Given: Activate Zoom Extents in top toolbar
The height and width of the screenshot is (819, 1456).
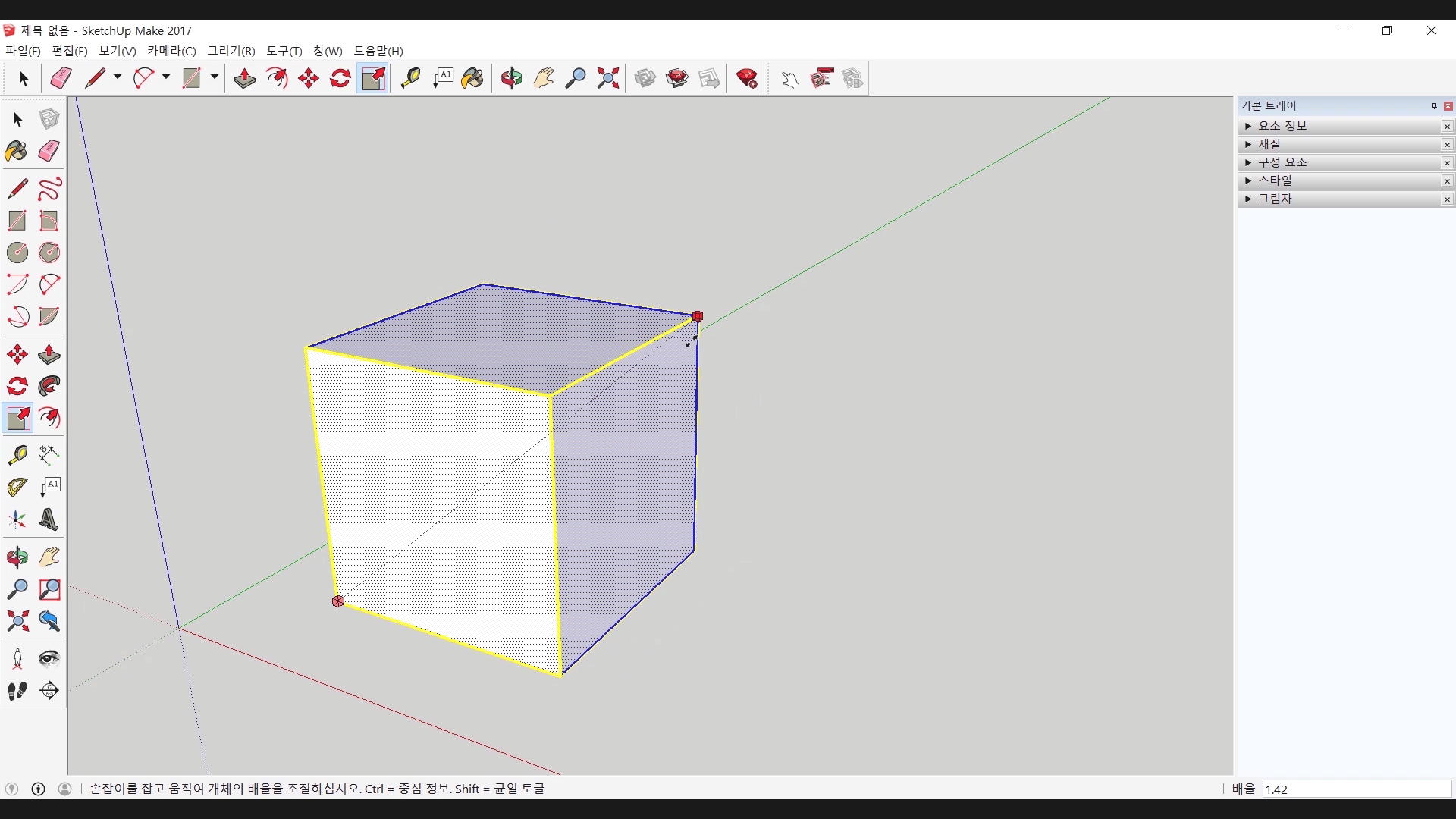Looking at the screenshot, I should (x=608, y=78).
